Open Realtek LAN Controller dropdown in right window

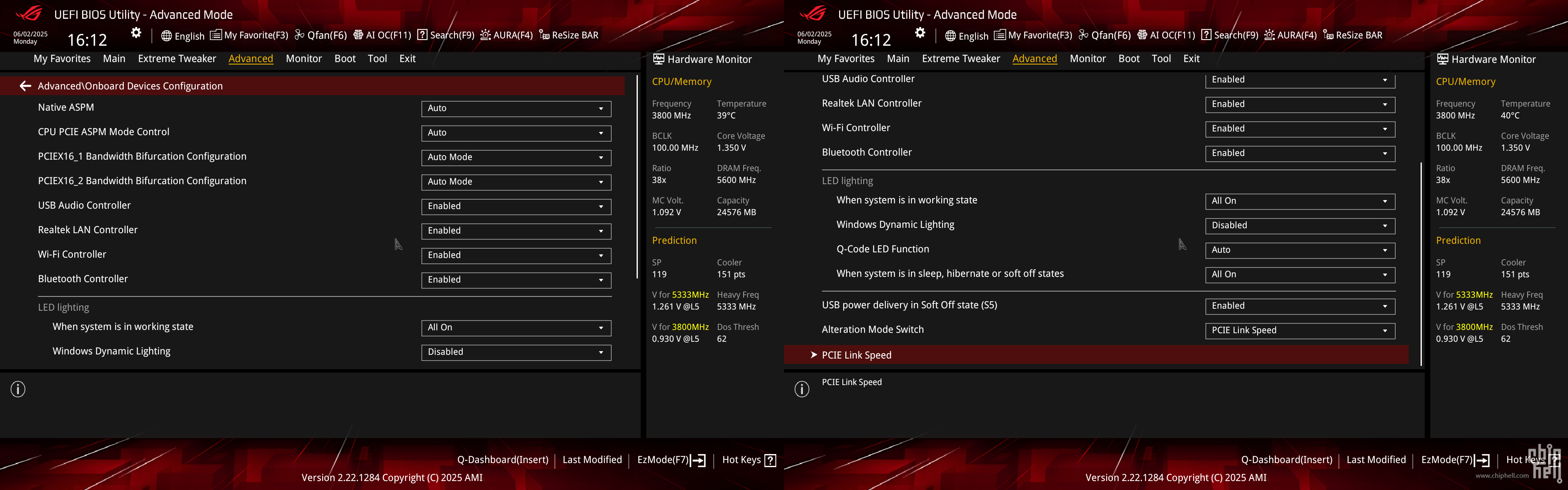[x=1300, y=104]
